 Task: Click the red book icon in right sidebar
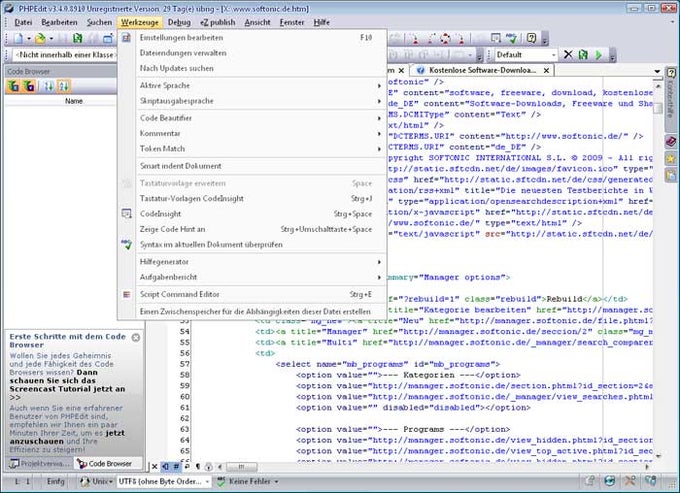coord(670,142)
